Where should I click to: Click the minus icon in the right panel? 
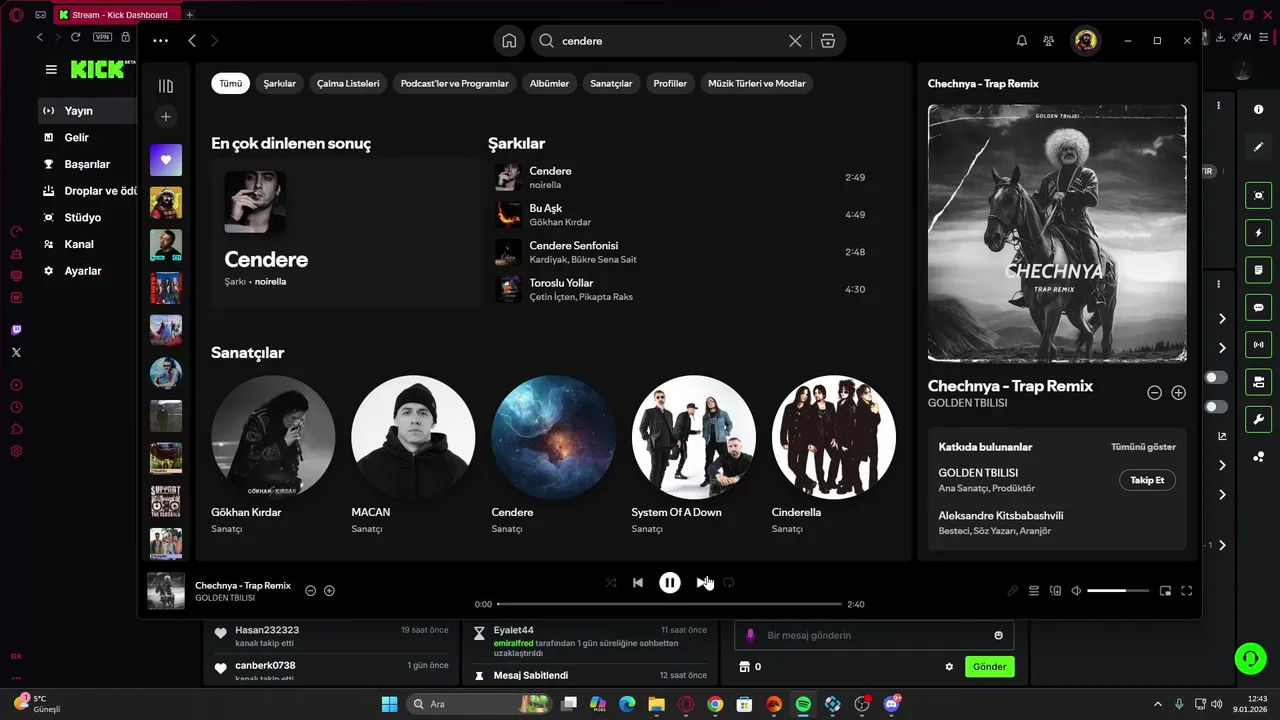[1154, 393]
